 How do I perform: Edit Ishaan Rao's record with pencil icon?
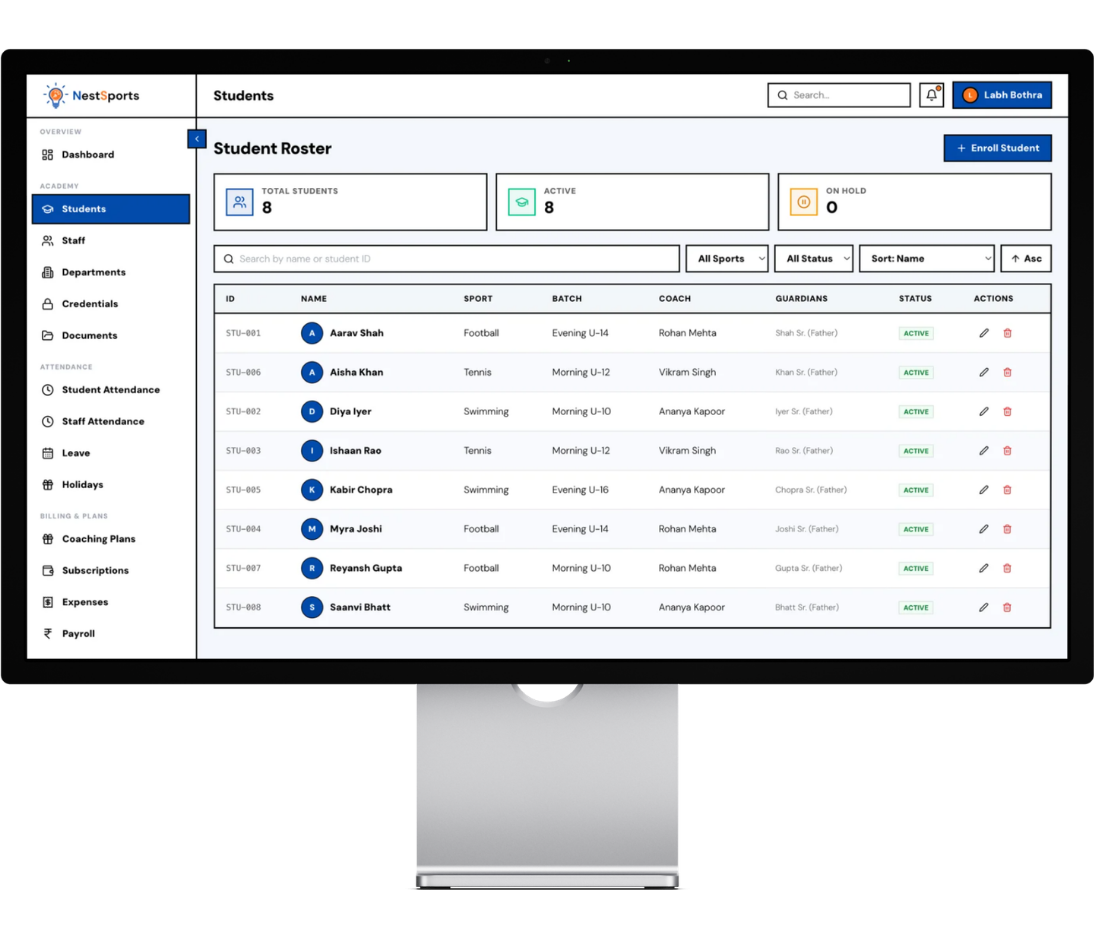(984, 450)
